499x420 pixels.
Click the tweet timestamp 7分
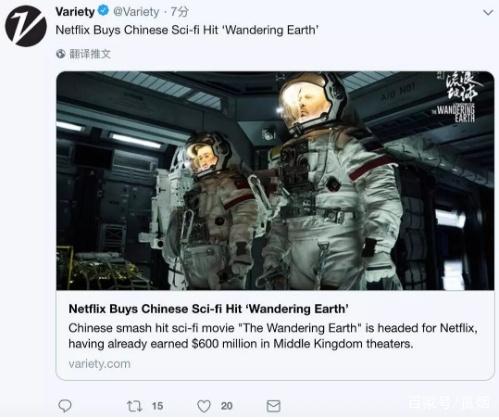click(x=180, y=12)
